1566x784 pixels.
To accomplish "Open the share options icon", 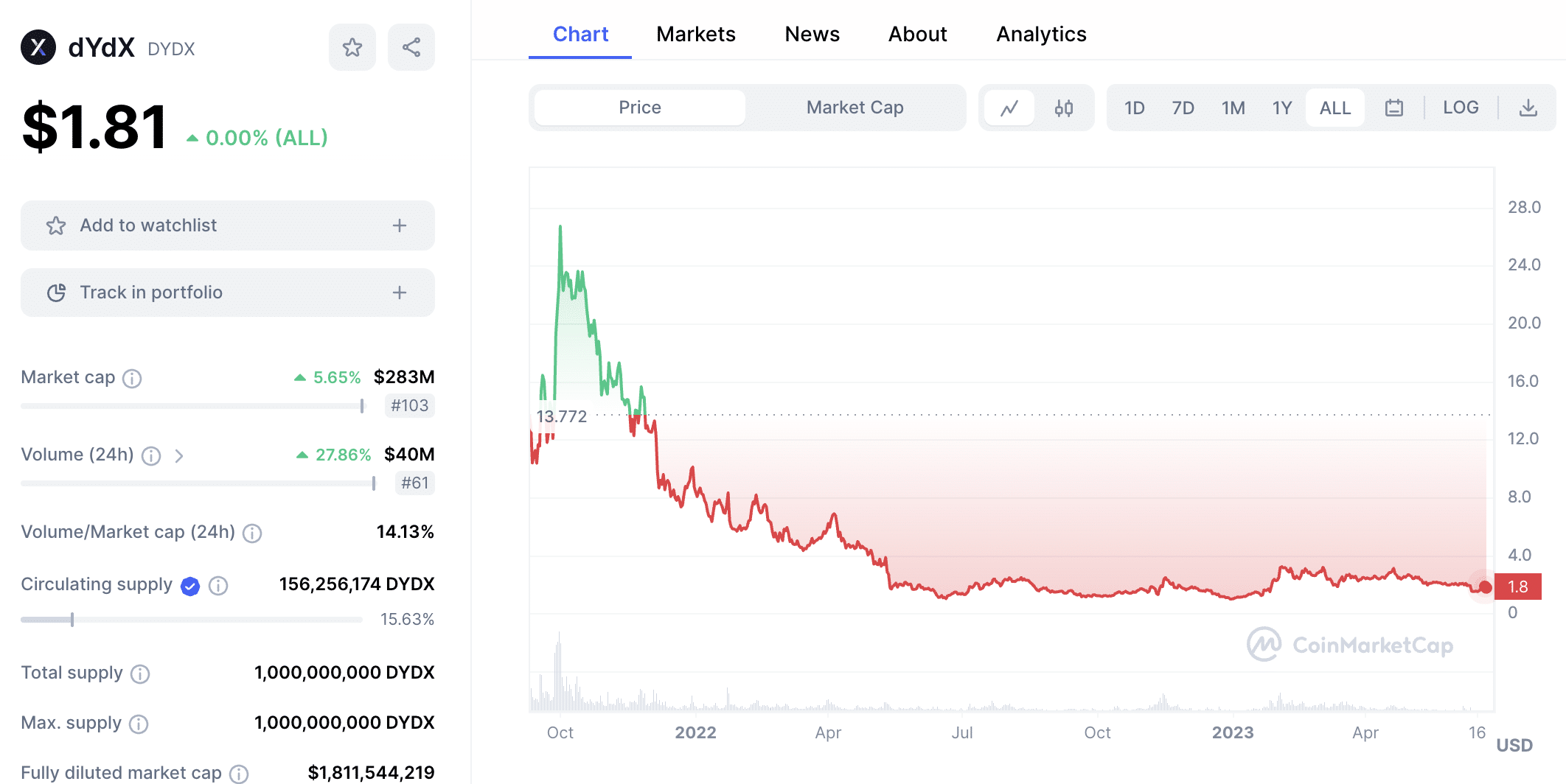I will click(x=411, y=48).
